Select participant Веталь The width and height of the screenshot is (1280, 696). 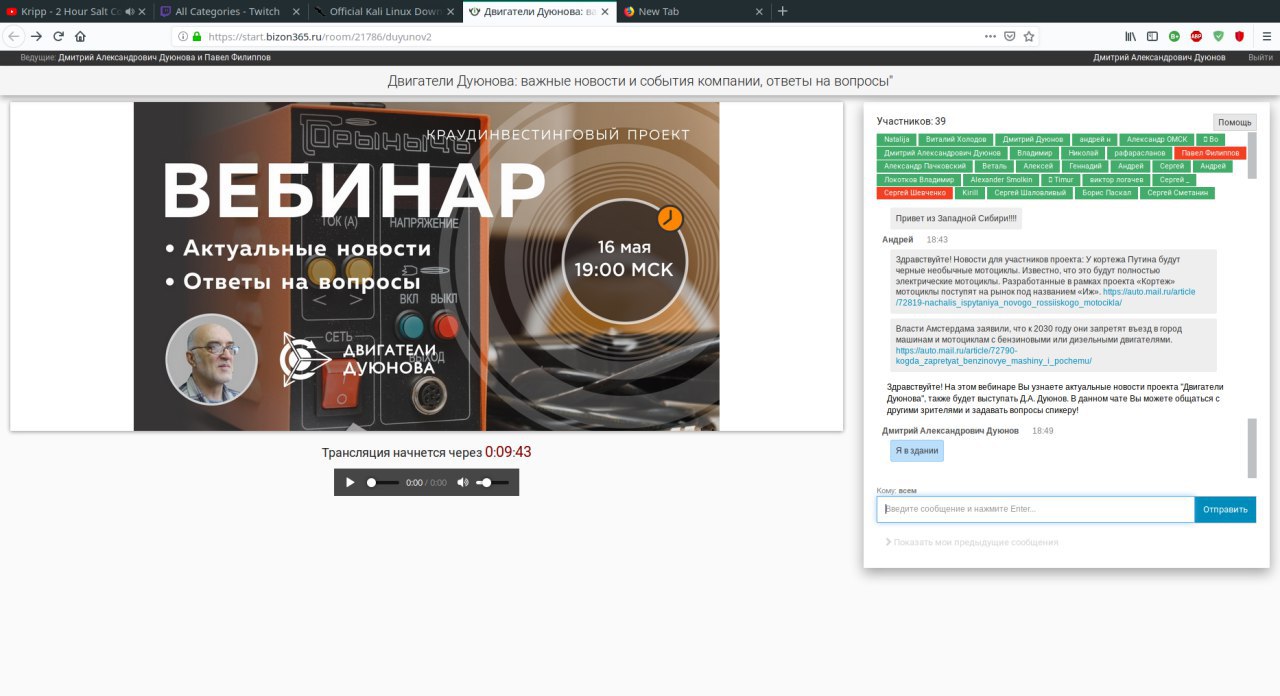(994, 166)
